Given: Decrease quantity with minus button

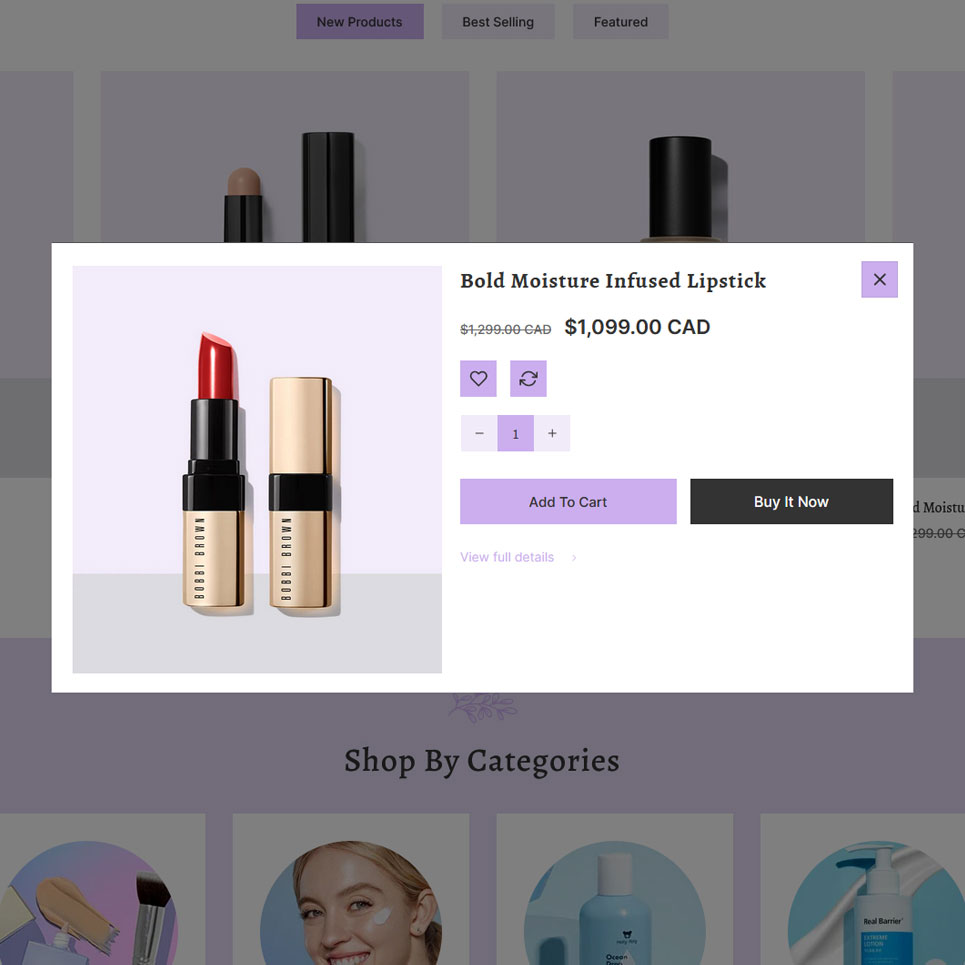Looking at the screenshot, I should [x=479, y=433].
